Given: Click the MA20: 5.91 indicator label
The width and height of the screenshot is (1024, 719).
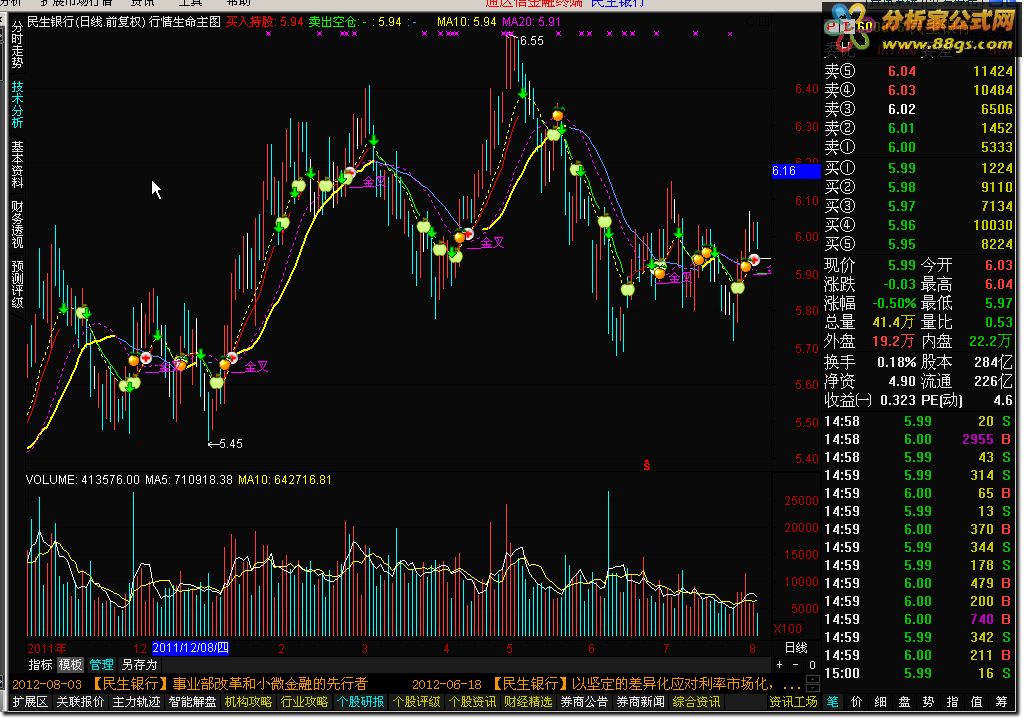Looking at the screenshot, I should coord(531,22).
